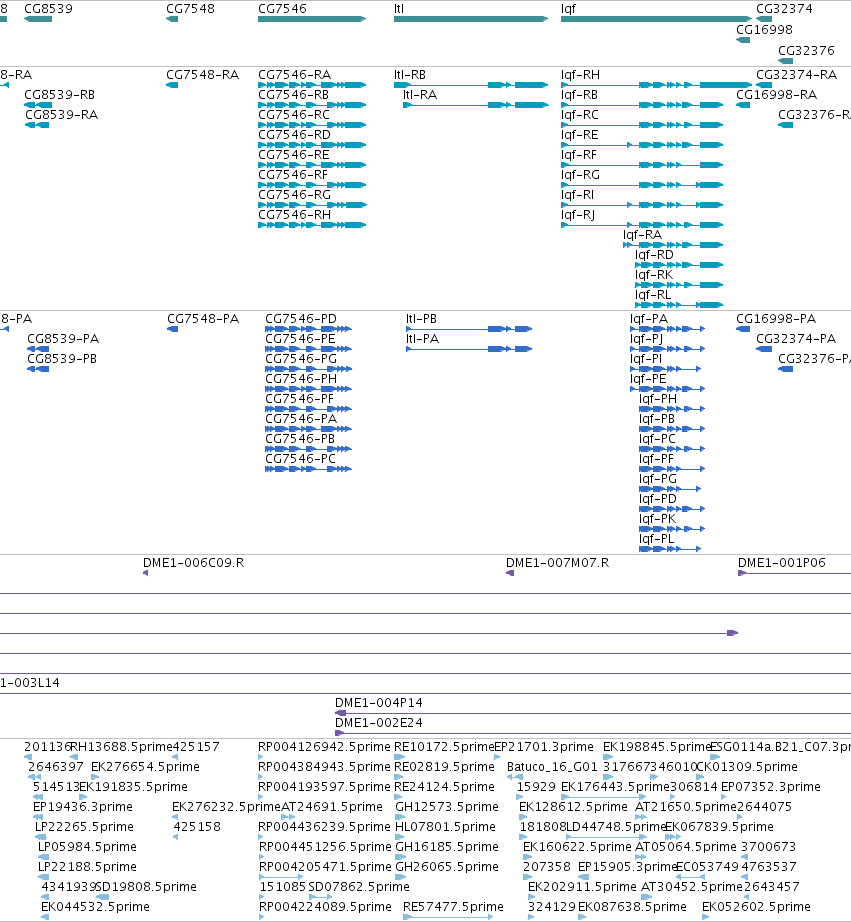Select transcript CG7546-RD
851x922 pixels.
click(295, 135)
